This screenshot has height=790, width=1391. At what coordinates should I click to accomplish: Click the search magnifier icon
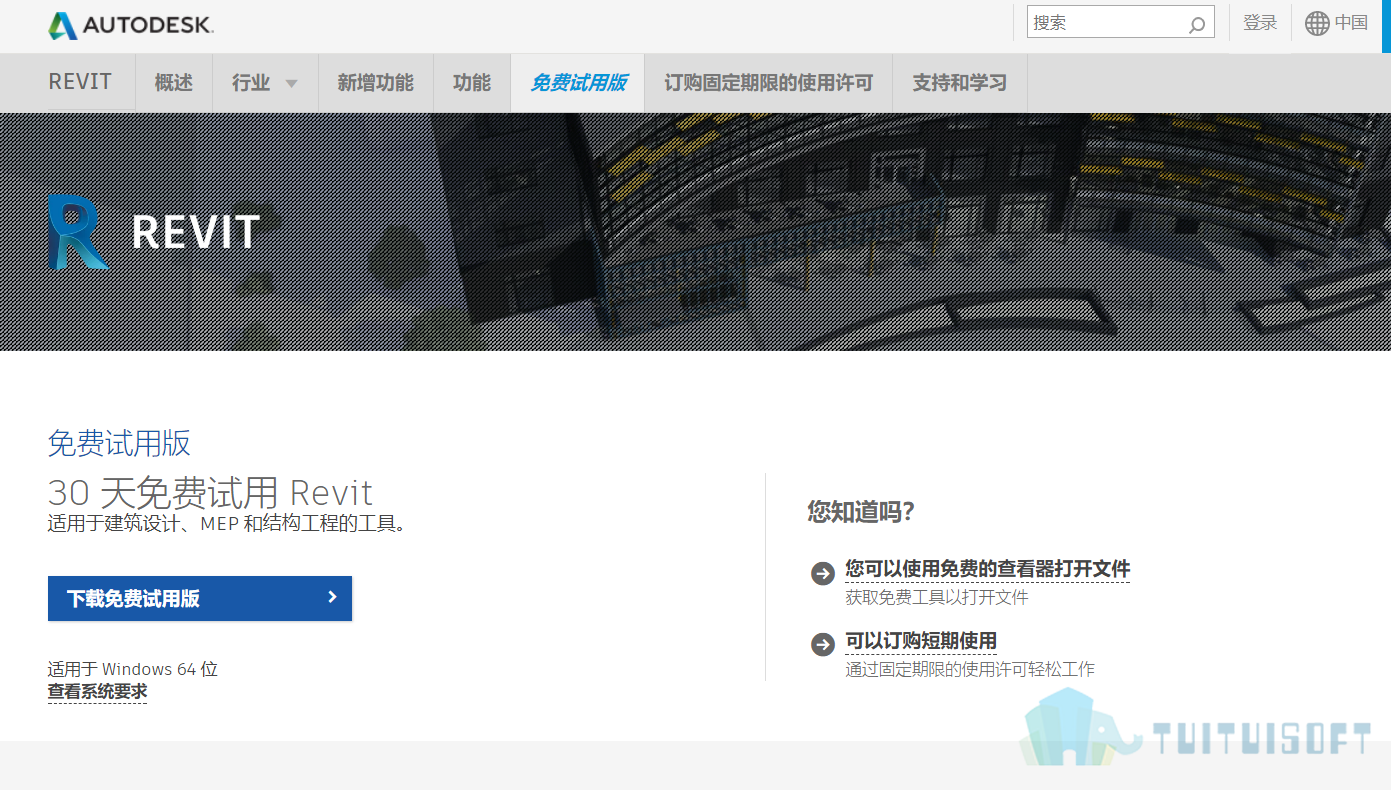pyautogui.click(x=1197, y=24)
